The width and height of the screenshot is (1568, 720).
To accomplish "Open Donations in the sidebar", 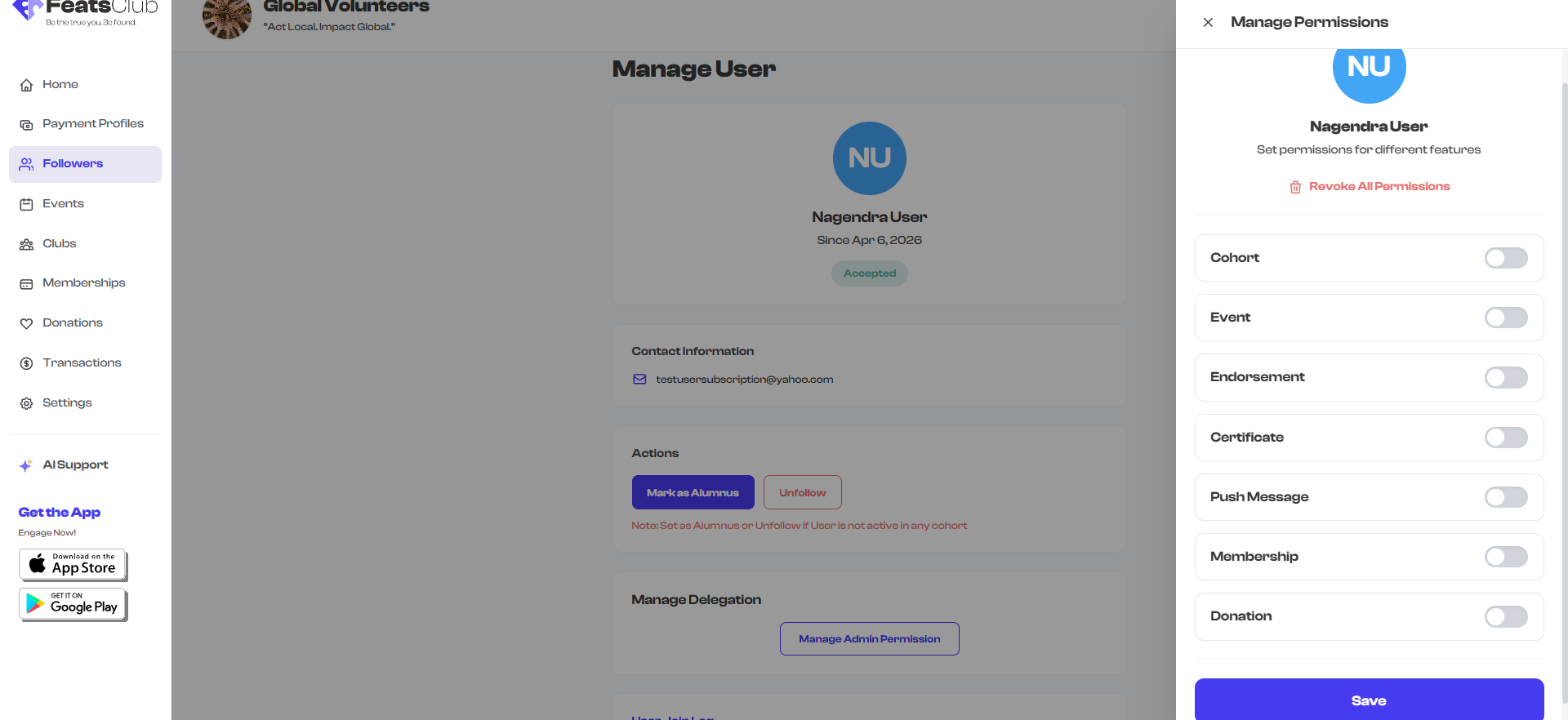I will coord(85,323).
